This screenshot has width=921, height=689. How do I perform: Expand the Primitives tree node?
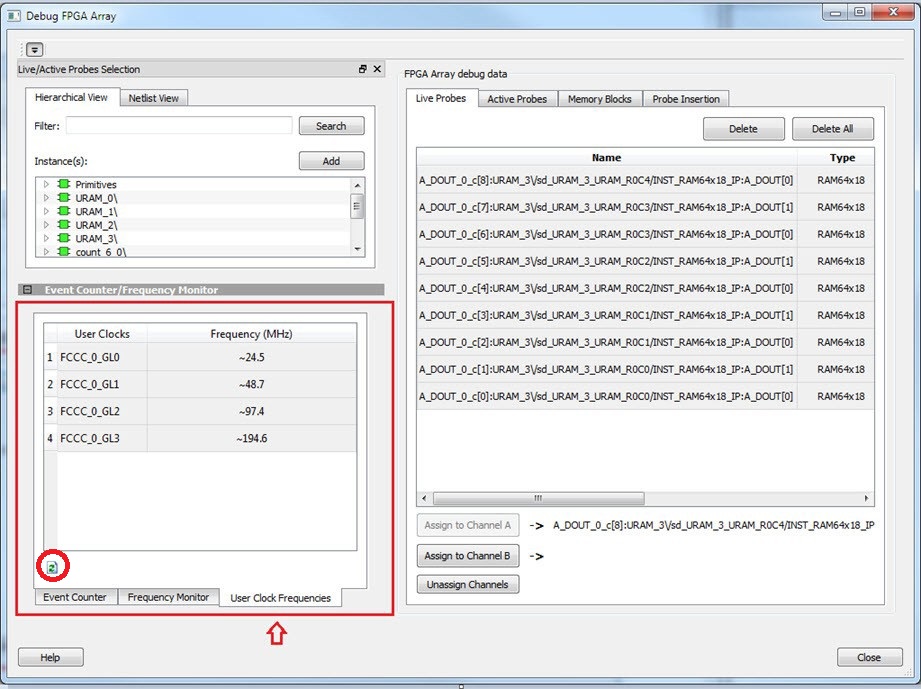click(46, 185)
